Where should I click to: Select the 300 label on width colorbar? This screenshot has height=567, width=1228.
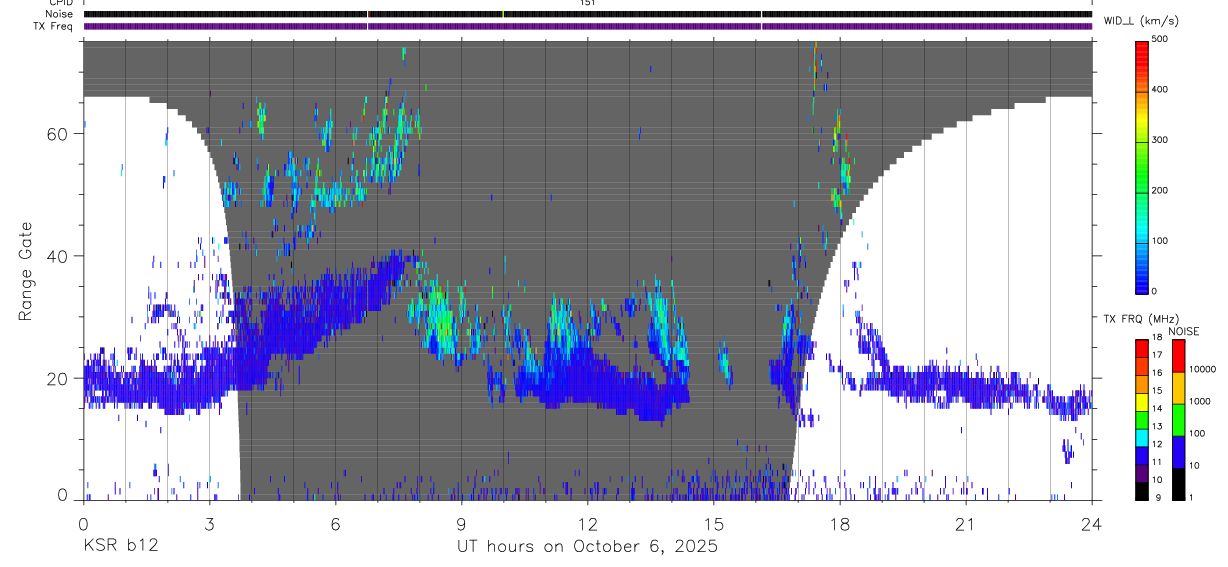tap(1160, 140)
